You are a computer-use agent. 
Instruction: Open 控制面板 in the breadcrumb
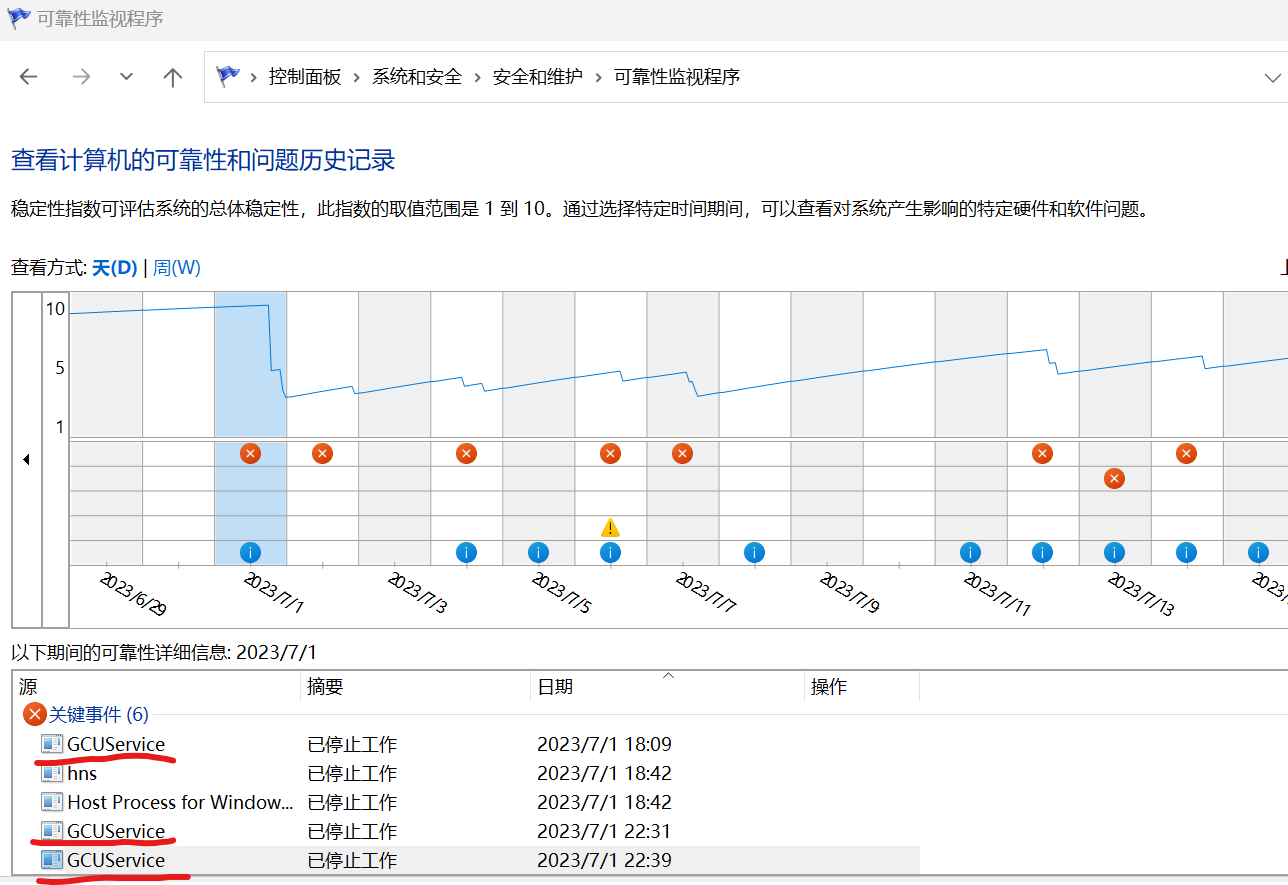(305, 77)
